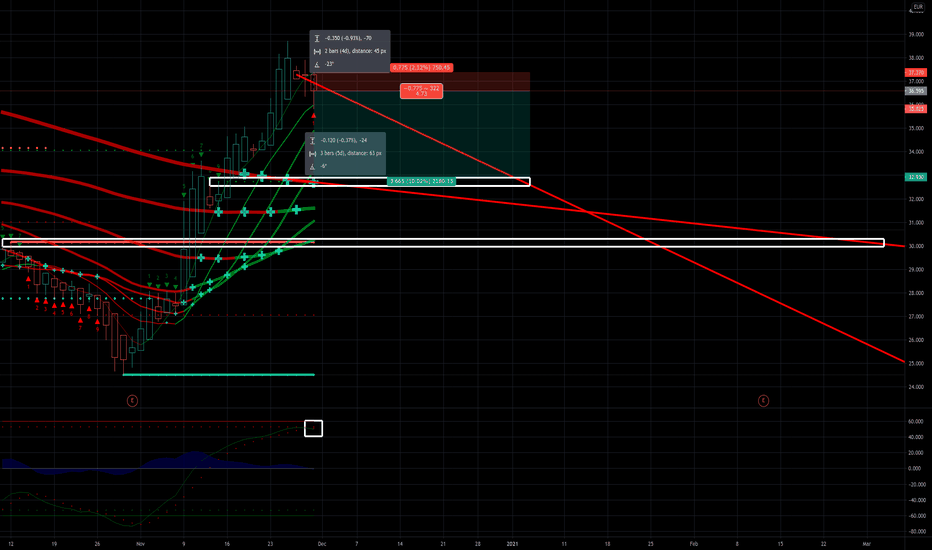Click 39.000 on the price axis
Viewport: 932px width, 550px height.
click(x=916, y=34)
